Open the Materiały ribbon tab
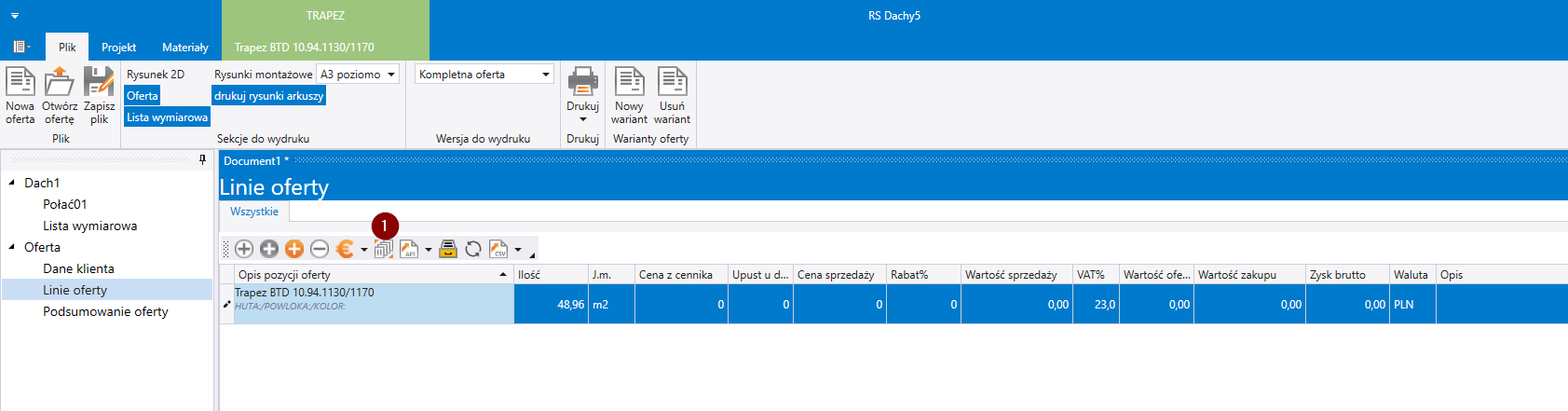This screenshot has width=1568, height=411. click(x=184, y=48)
